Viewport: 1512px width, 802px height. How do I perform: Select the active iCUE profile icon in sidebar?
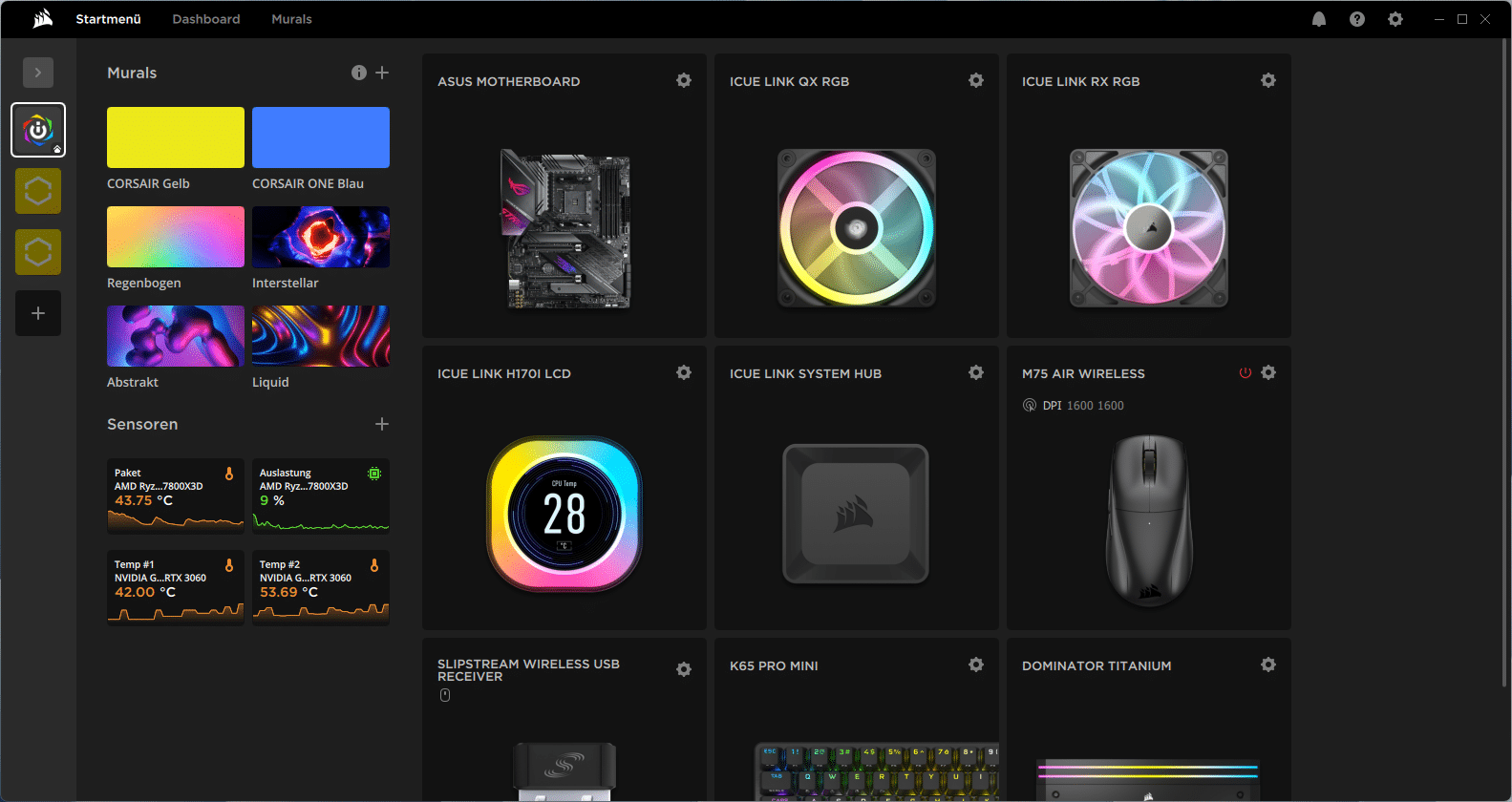click(x=38, y=130)
